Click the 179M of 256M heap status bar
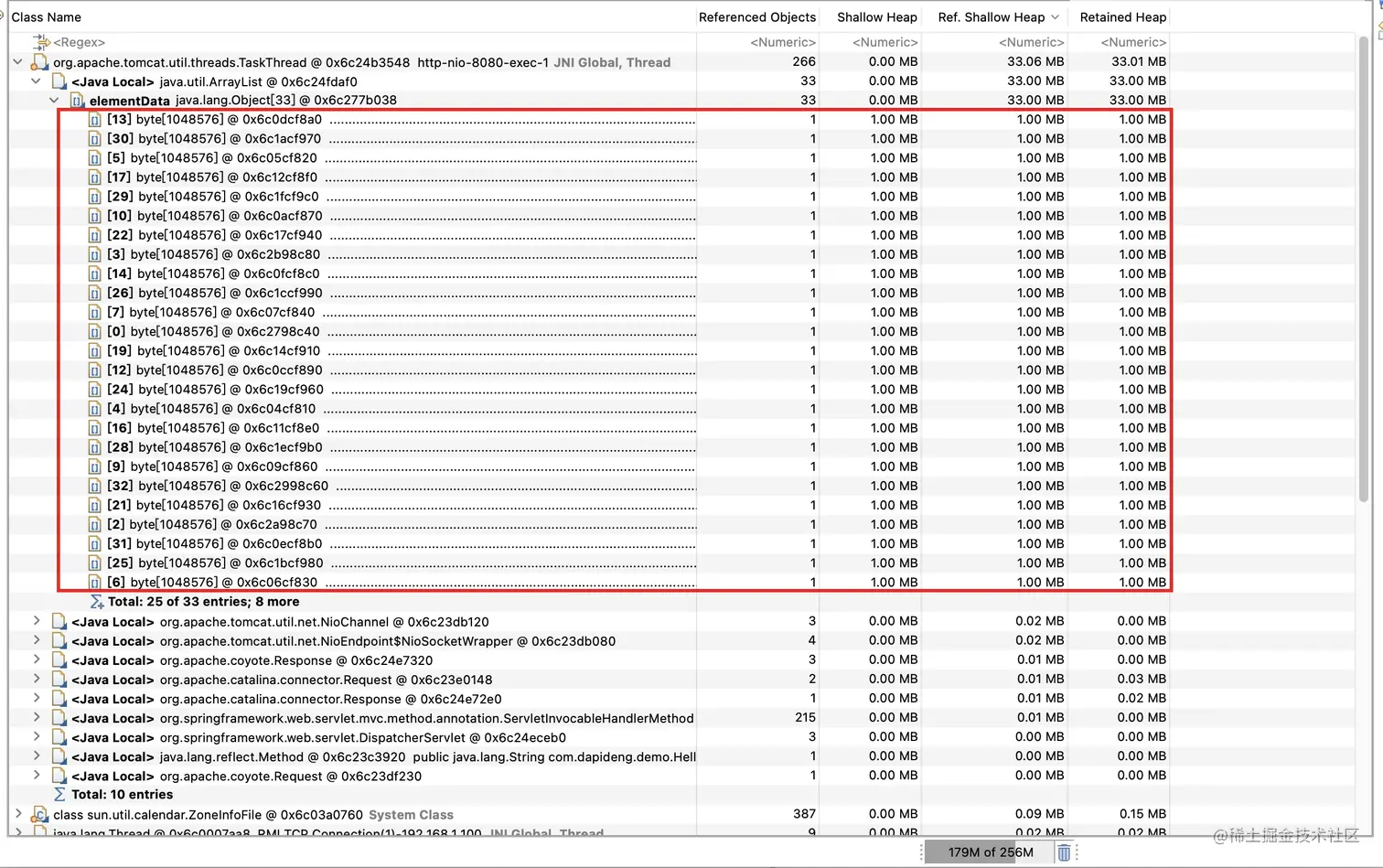Viewport: 1383px width, 868px height. coord(991,852)
